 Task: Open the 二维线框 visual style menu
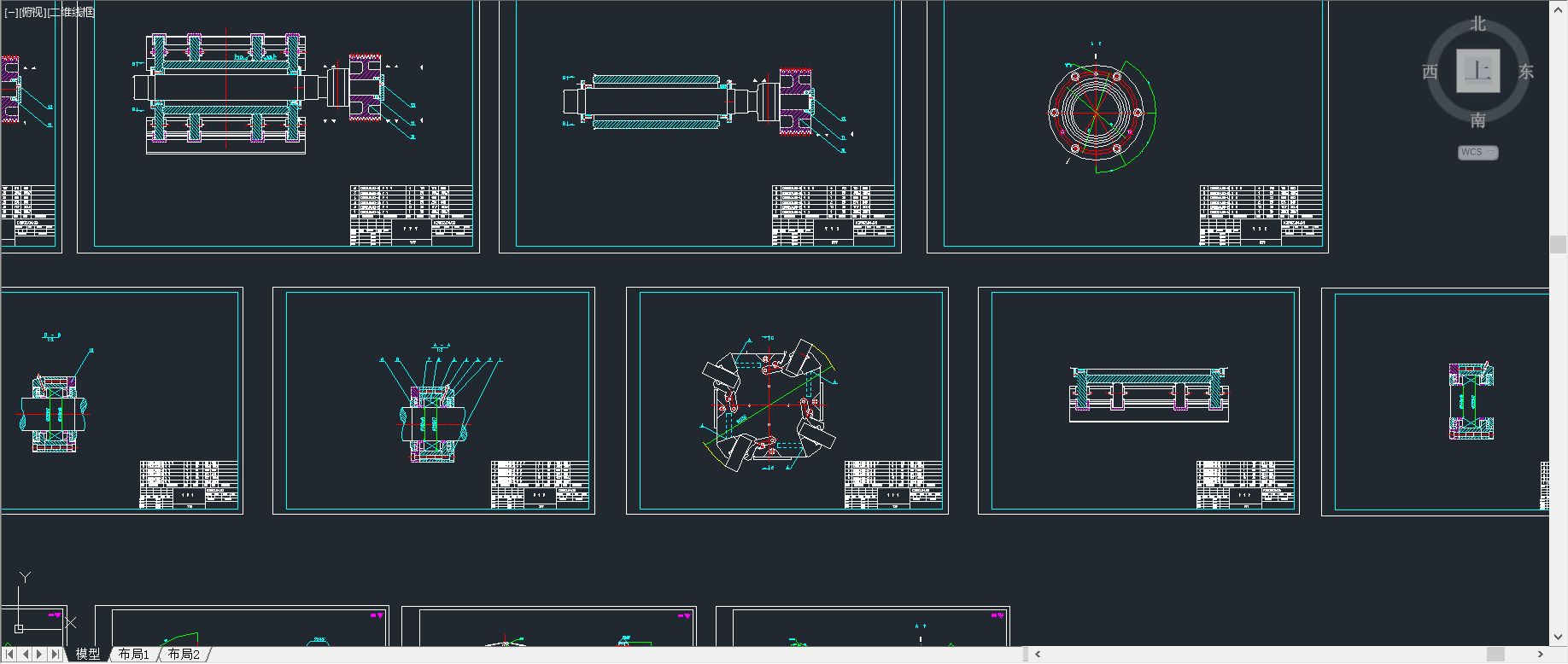click(x=72, y=12)
